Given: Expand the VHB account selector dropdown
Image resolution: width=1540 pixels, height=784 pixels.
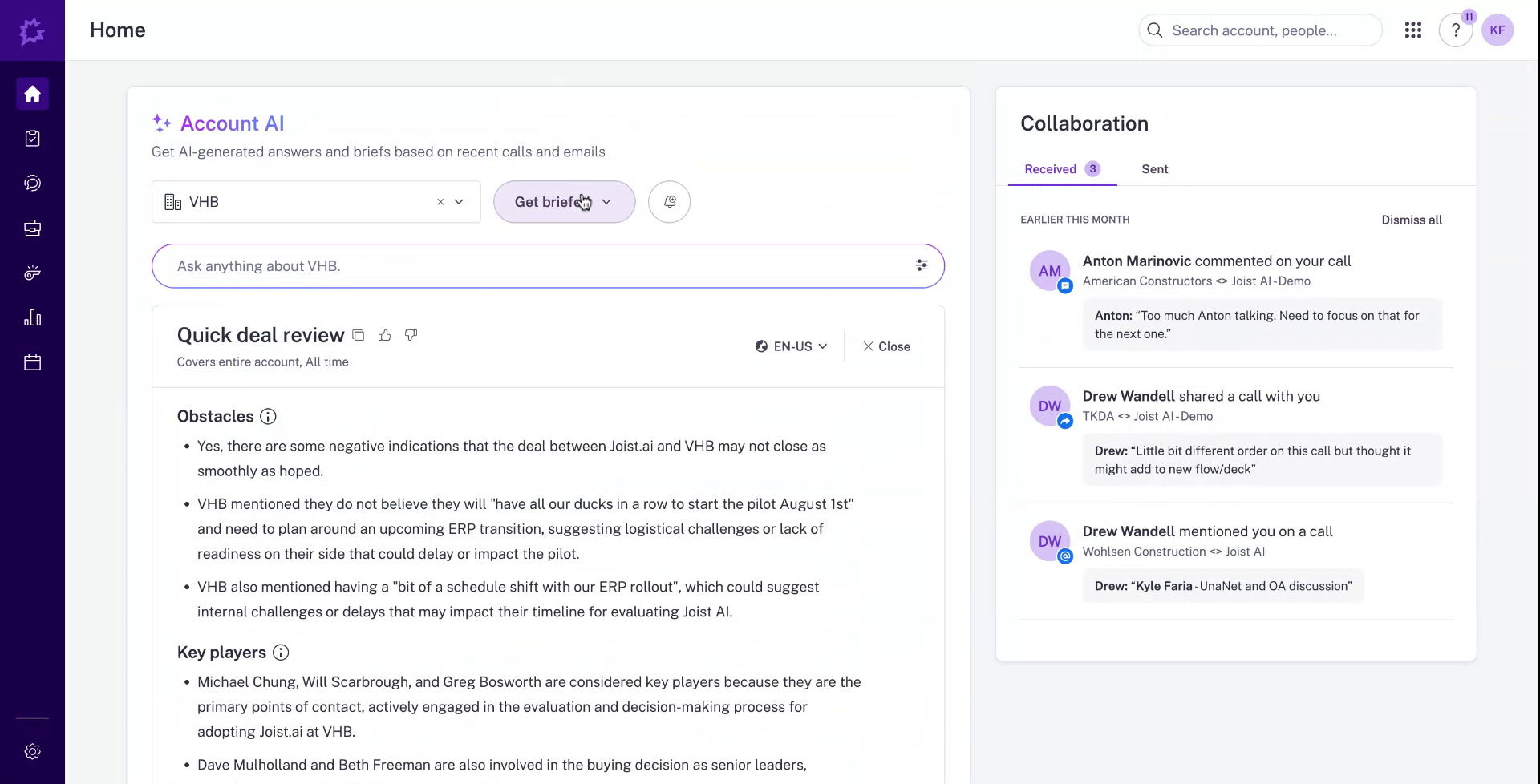Looking at the screenshot, I should (459, 202).
